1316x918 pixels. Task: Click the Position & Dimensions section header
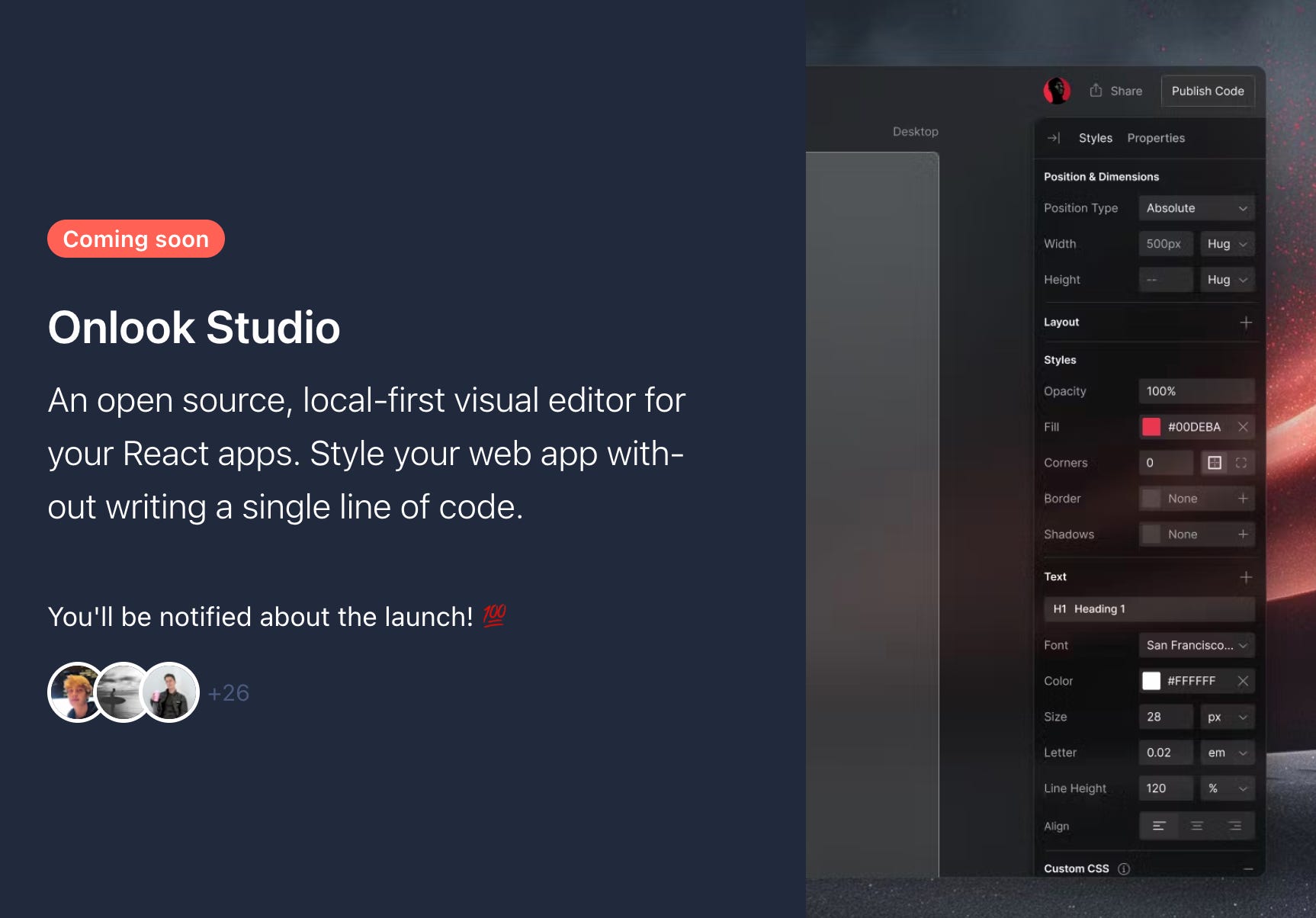click(x=1101, y=177)
